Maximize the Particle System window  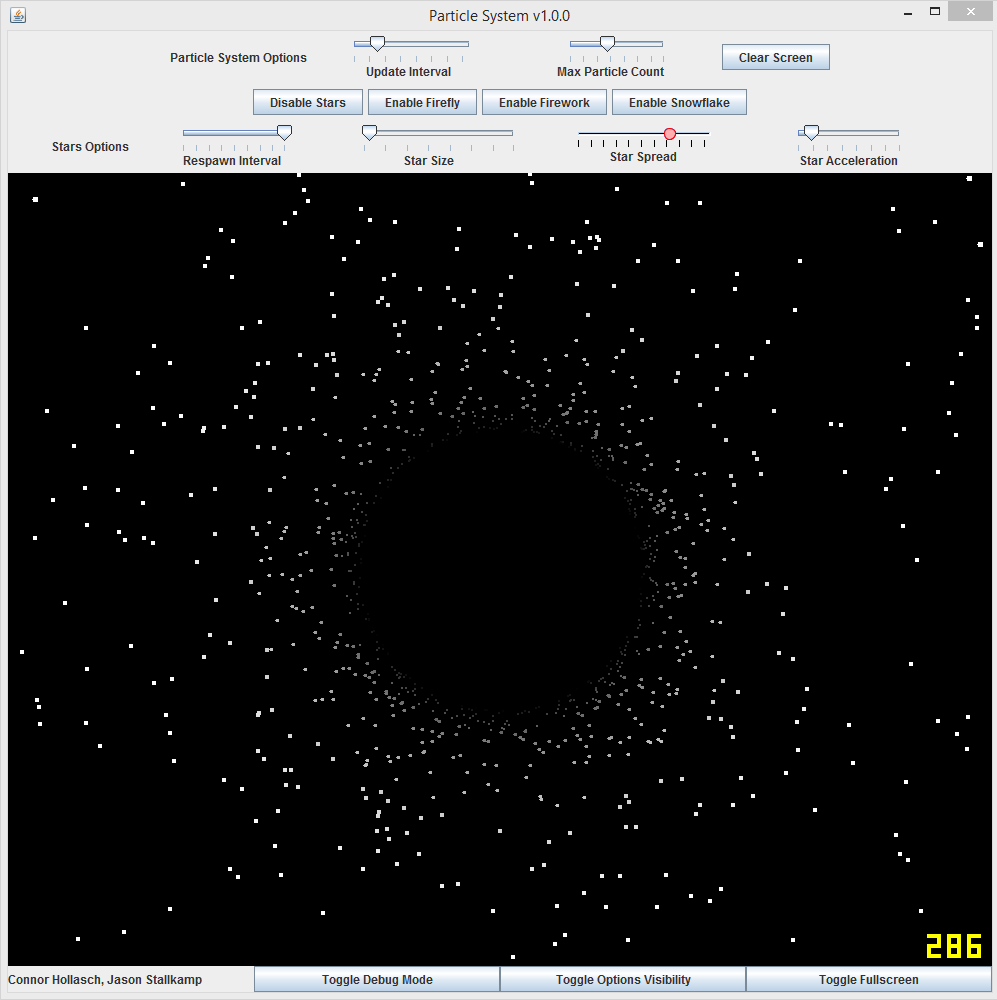pyautogui.click(x=935, y=11)
